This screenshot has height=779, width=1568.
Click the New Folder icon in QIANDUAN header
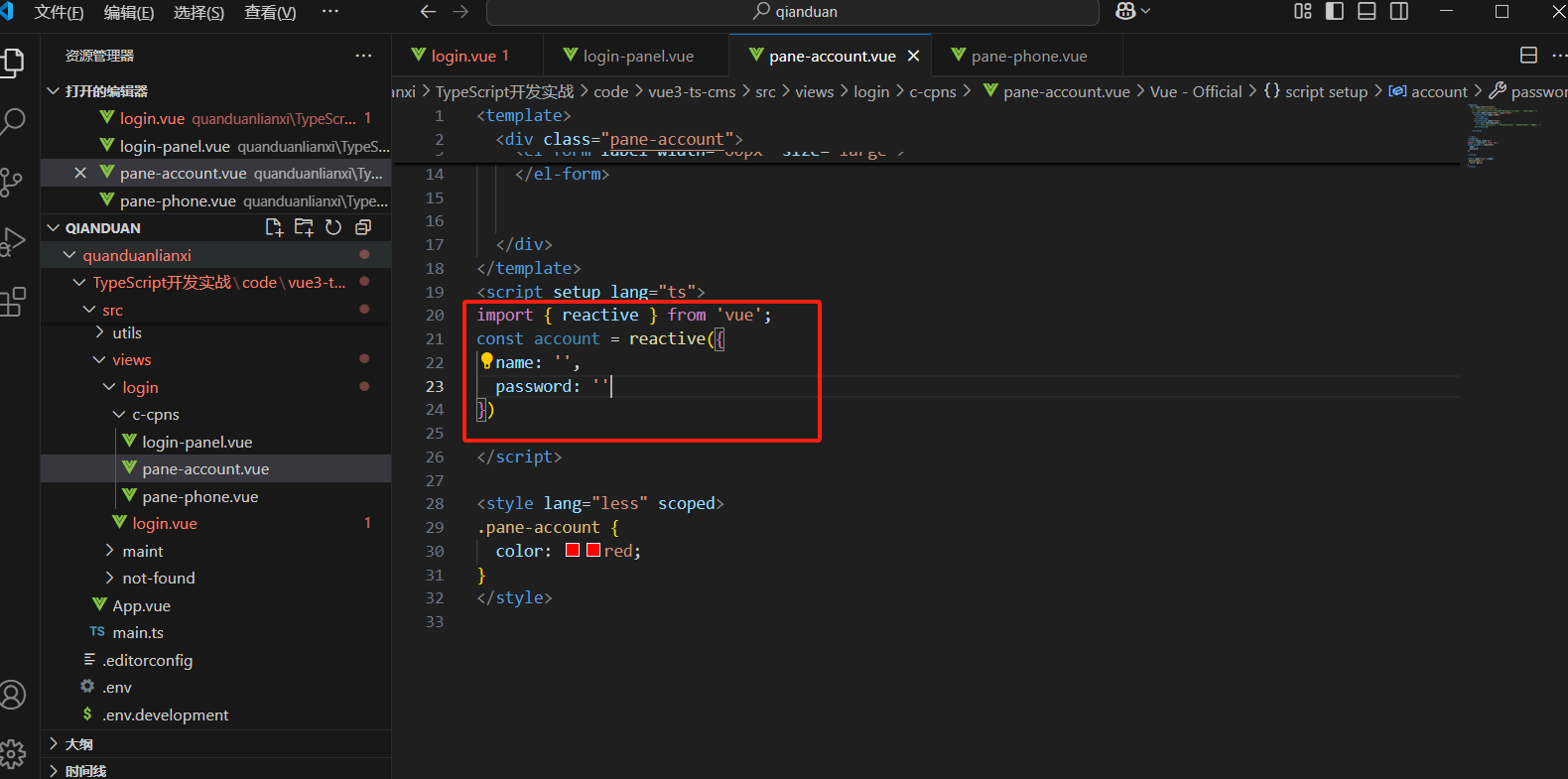tap(304, 227)
